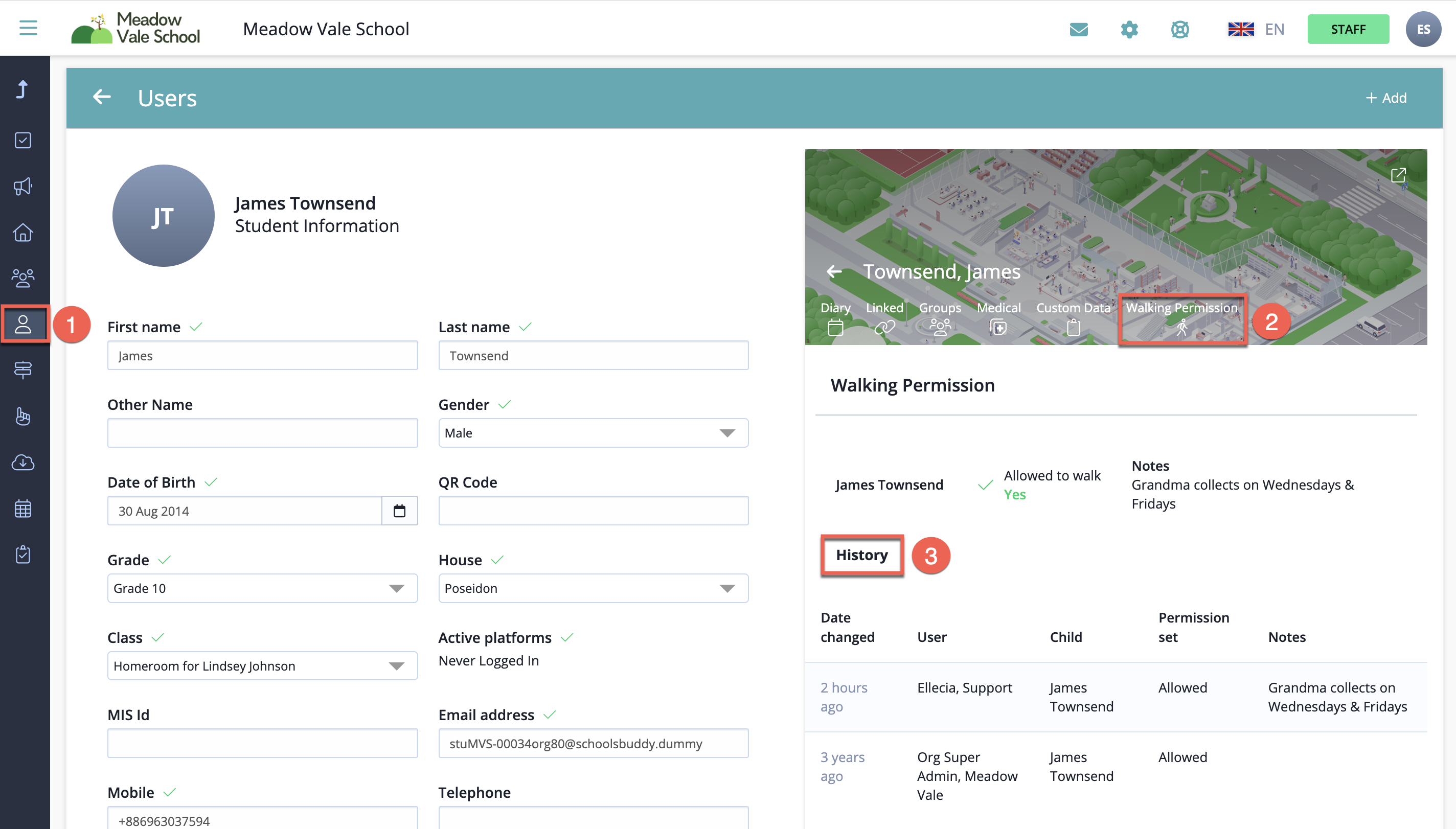Image resolution: width=1456 pixels, height=829 pixels.
Task: Expand the House dropdown
Action: point(593,588)
